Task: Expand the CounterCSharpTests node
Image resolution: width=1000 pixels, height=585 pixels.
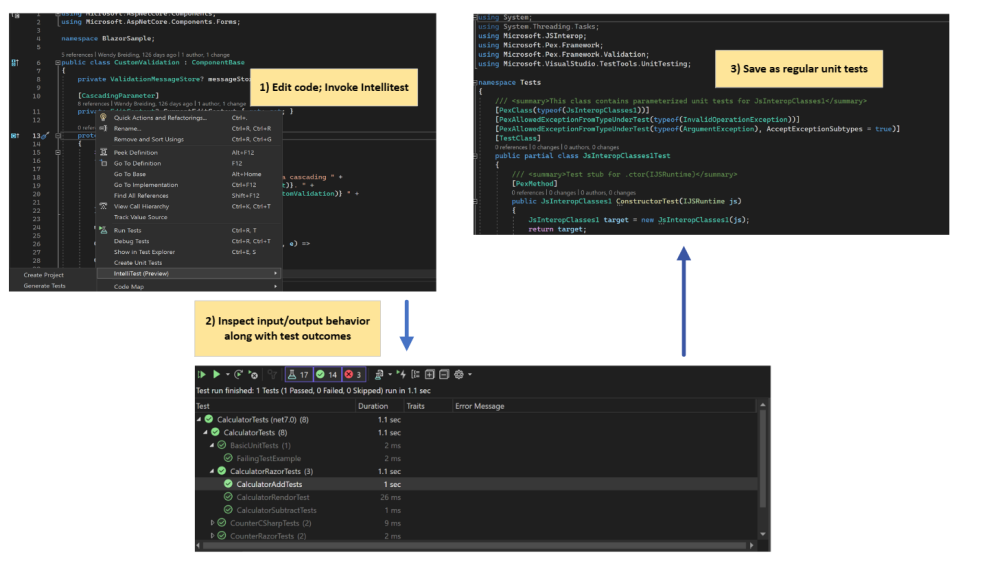Action: (x=212, y=523)
